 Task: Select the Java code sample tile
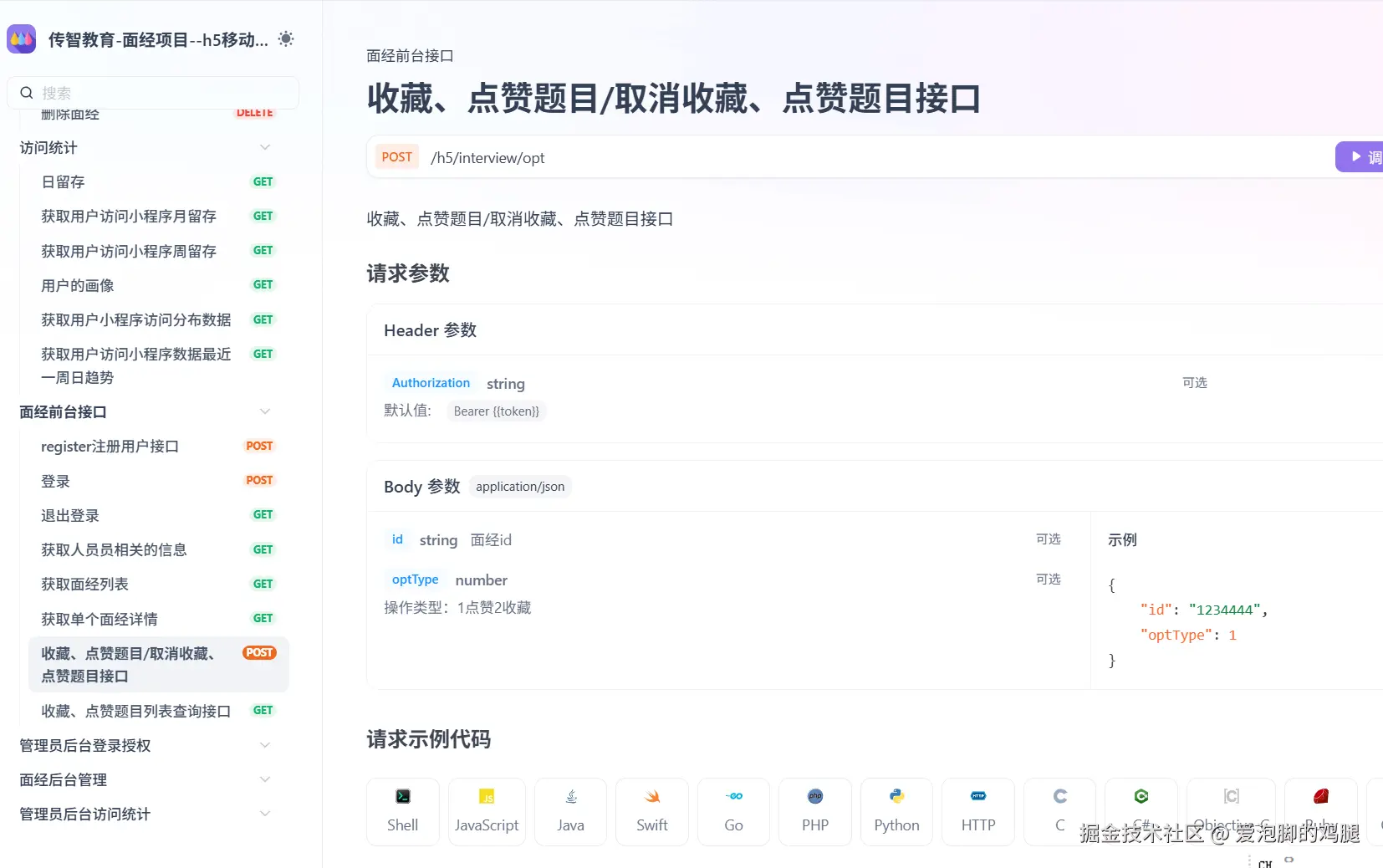571,812
